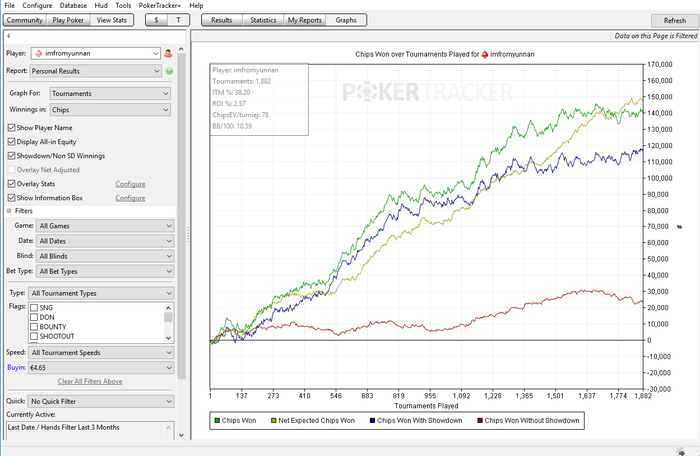The width and height of the screenshot is (700, 456).
Task: Click the information box on the graph
Action: click(259, 99)
